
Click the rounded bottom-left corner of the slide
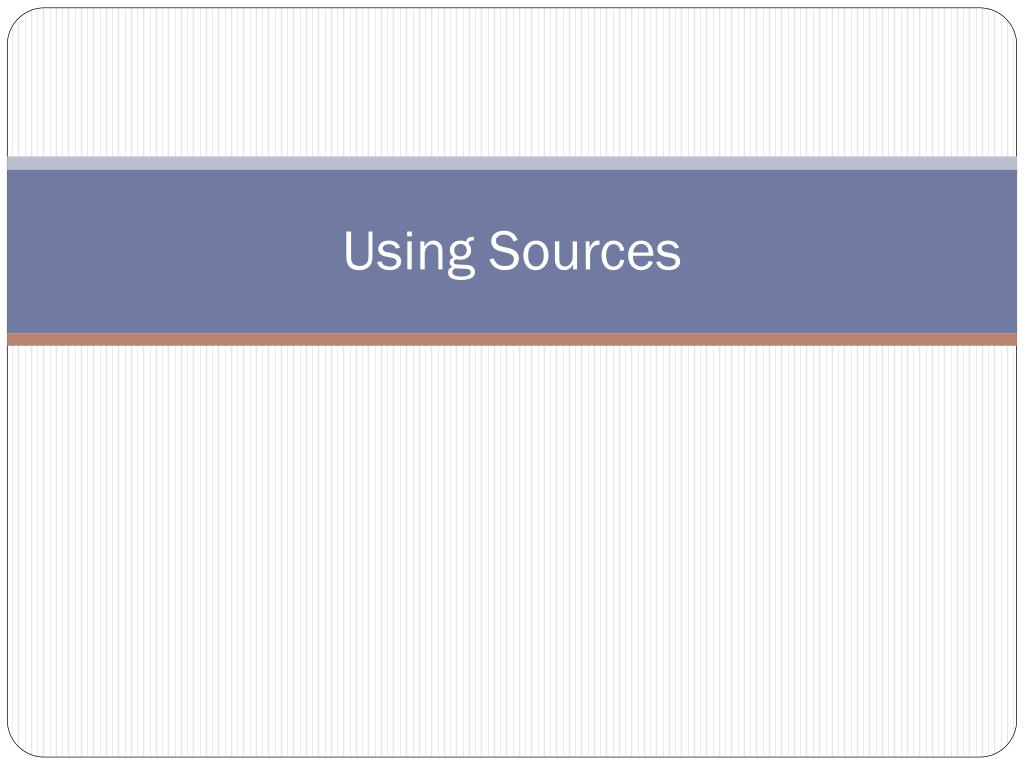(18, 746)
